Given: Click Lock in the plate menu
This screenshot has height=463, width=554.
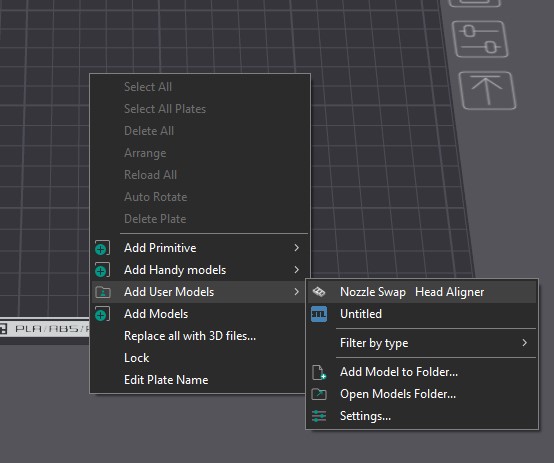Looking at the screenshot, I should click(x=200, y=358).
